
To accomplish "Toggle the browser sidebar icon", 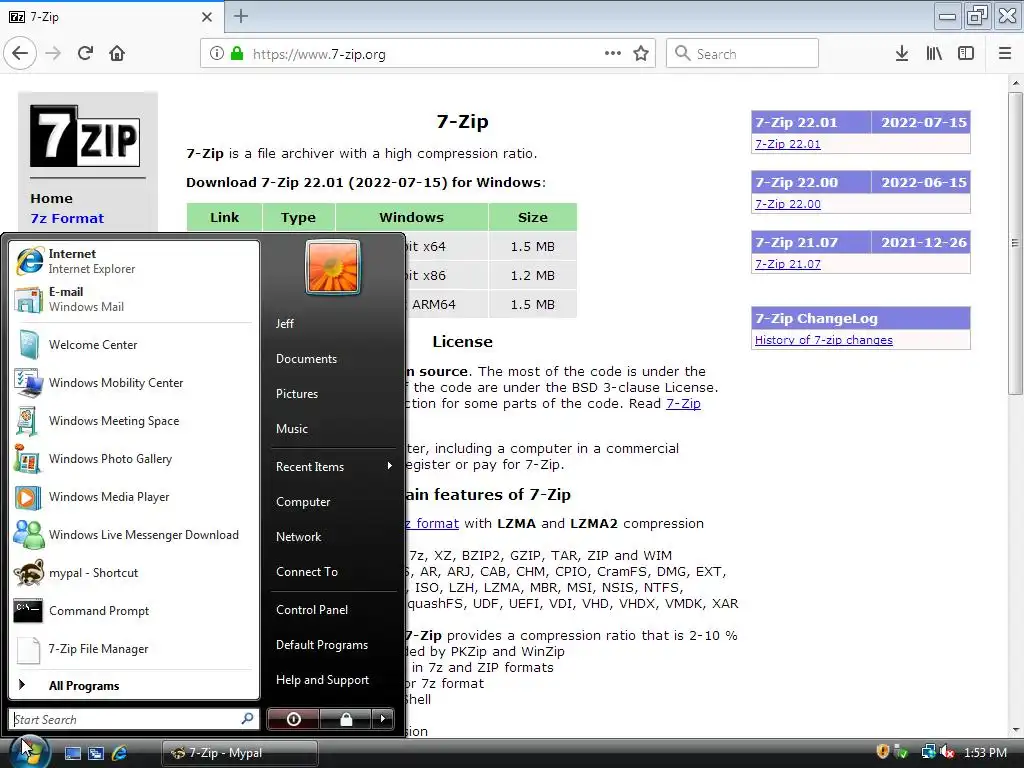I will coord(966,54).
